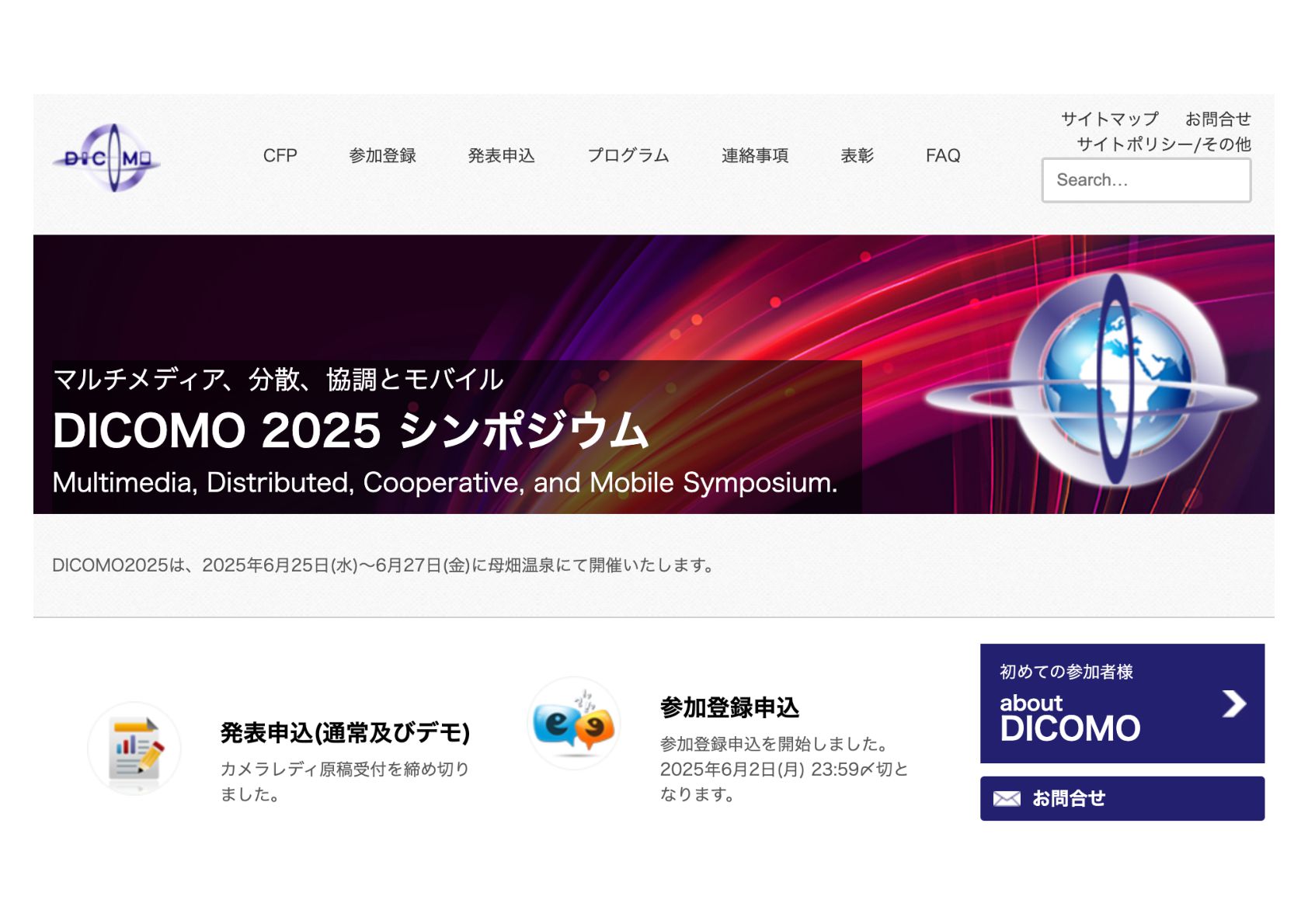Image resolution: width=1308 pixels, height=924 pixels.
Task: Go to 発表申込 in the navigation bar
Action: pyautogui.click(x=501, y=155)
